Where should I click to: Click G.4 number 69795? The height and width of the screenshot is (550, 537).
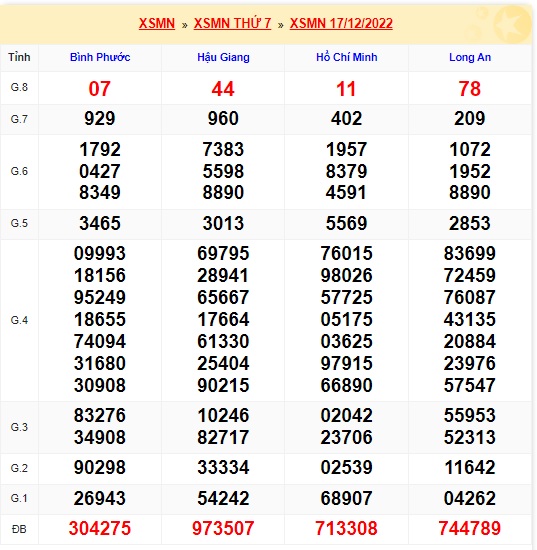(223, 254)
